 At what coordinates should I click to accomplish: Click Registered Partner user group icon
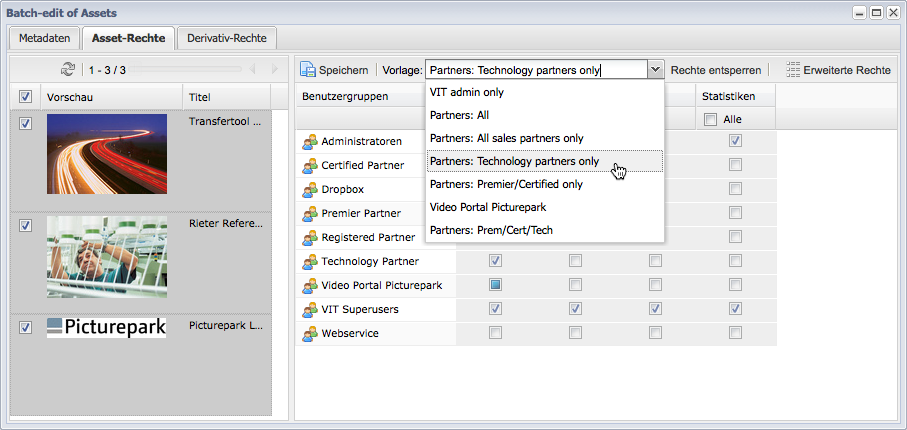tap(310, 237)
